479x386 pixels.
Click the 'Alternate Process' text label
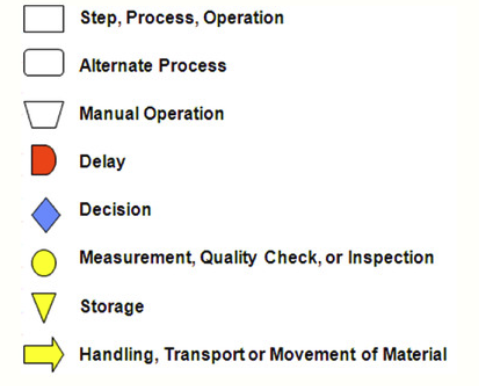pyautogui.click(x=153, y=65)
